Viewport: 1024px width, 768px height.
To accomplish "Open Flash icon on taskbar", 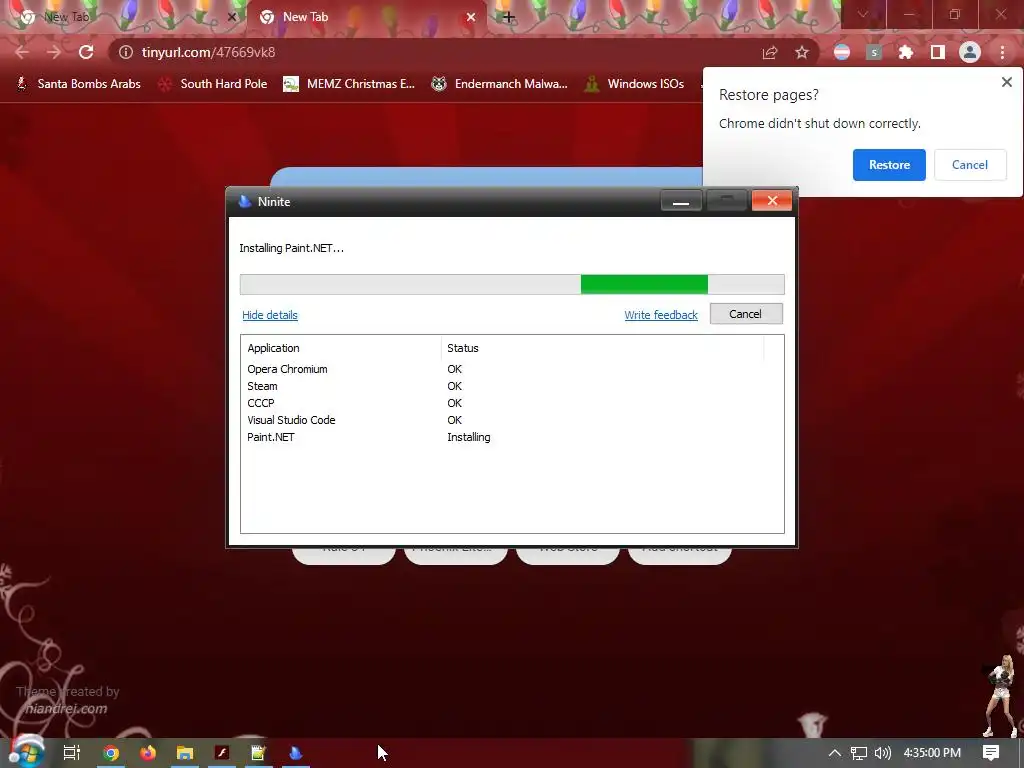I will coord(222,753).
